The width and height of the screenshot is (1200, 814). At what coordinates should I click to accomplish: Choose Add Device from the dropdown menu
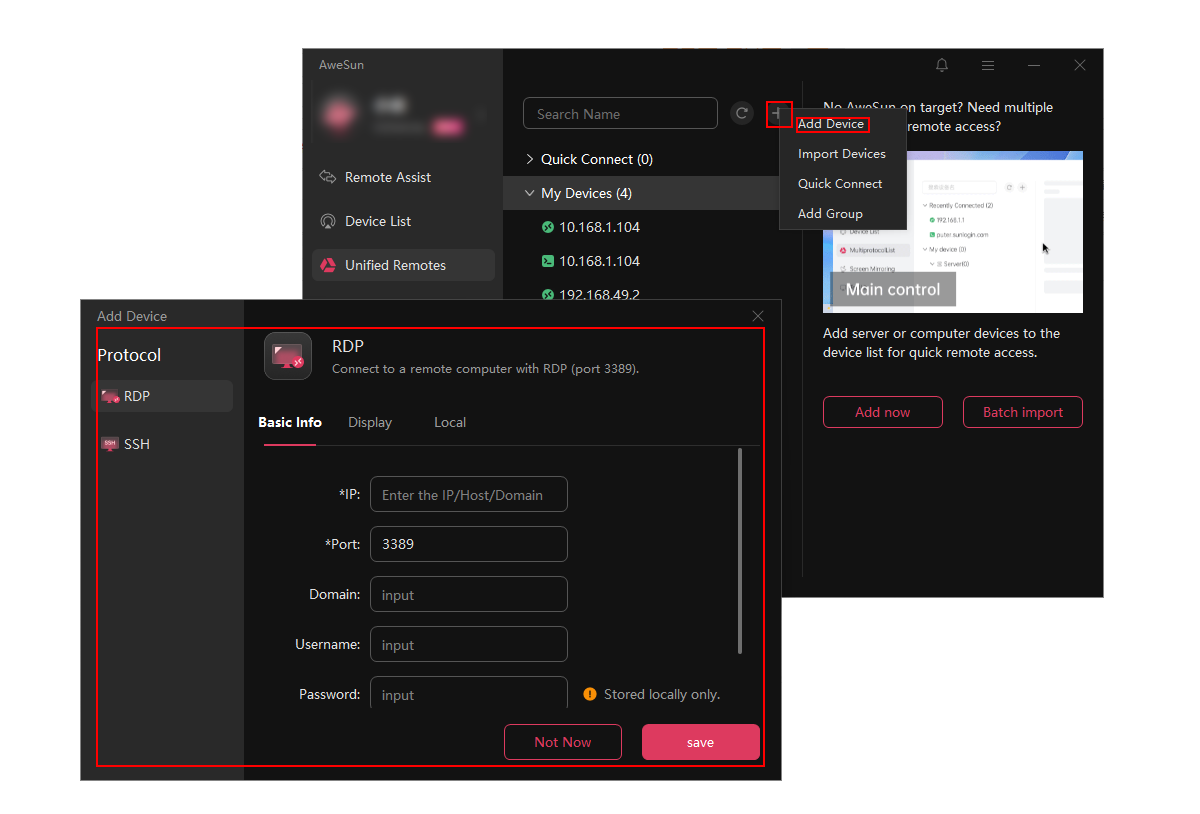tap(832, 124)
